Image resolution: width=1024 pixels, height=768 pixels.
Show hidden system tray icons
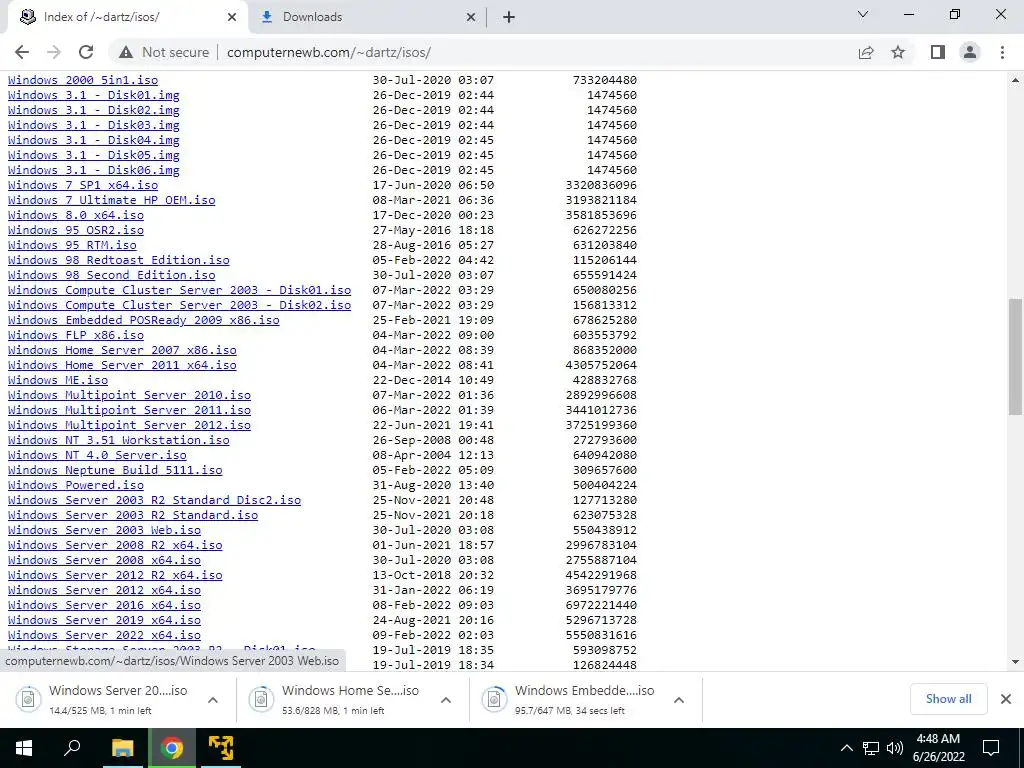tap(846, 748)
